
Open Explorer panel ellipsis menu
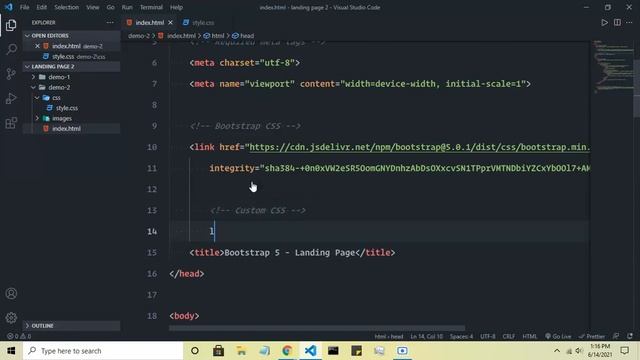click(x=110, y=22)
